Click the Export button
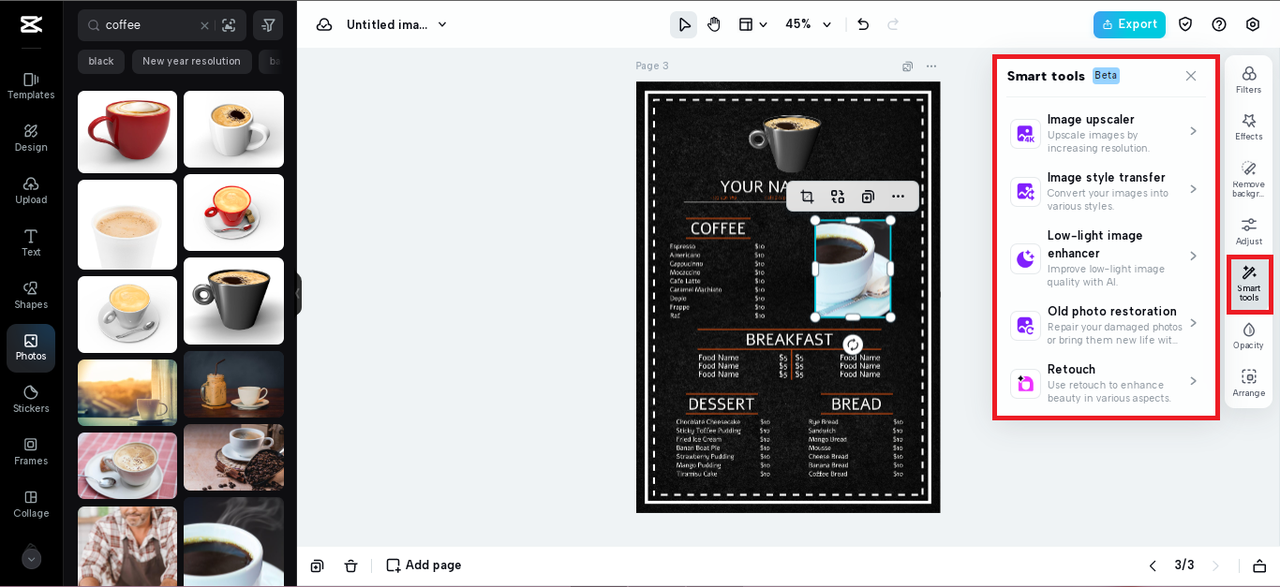The image size is (1280, 587). point(1129,24)
